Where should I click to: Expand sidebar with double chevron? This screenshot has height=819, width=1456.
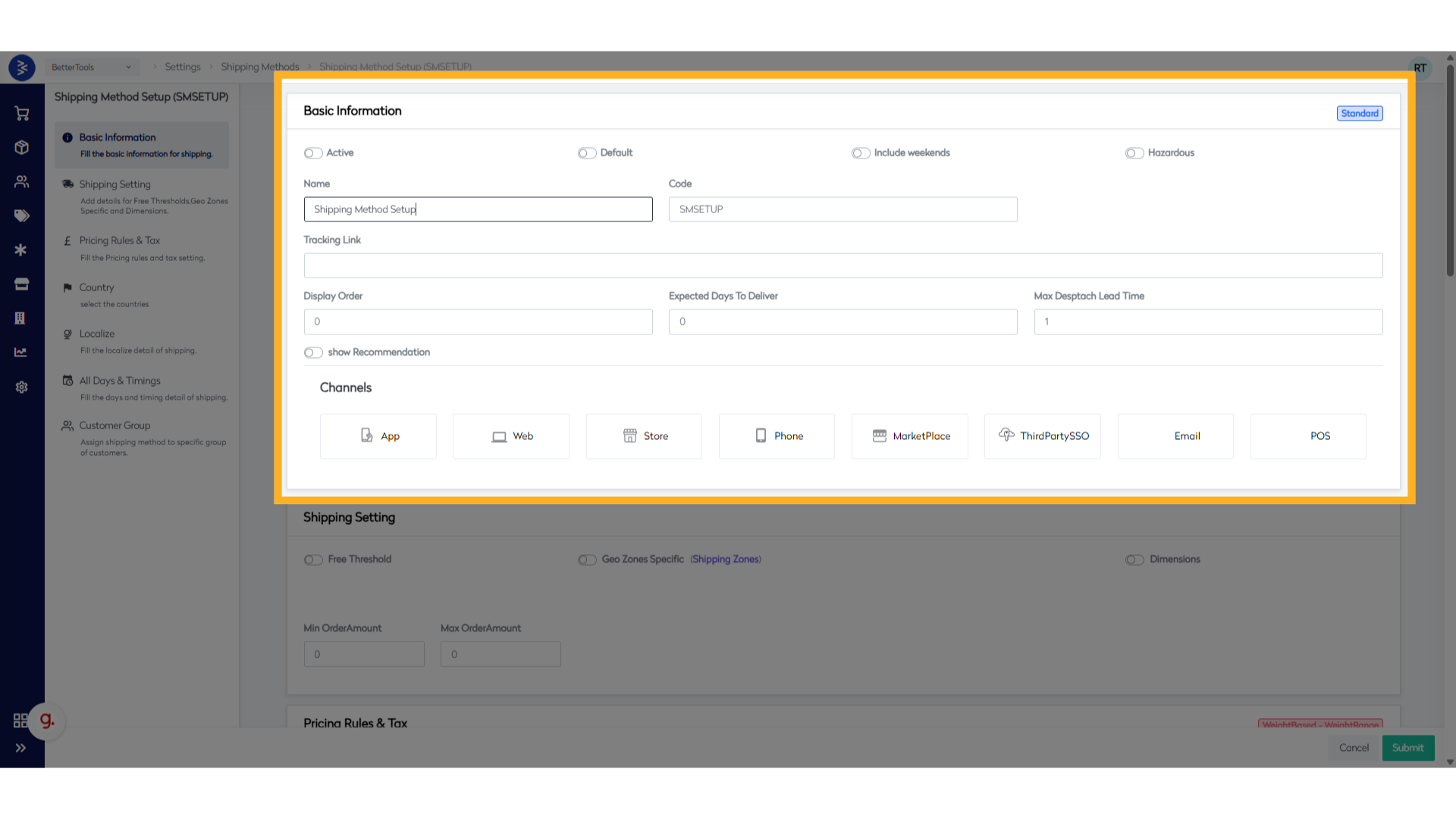pyautogui.click(x=20, y=748)
